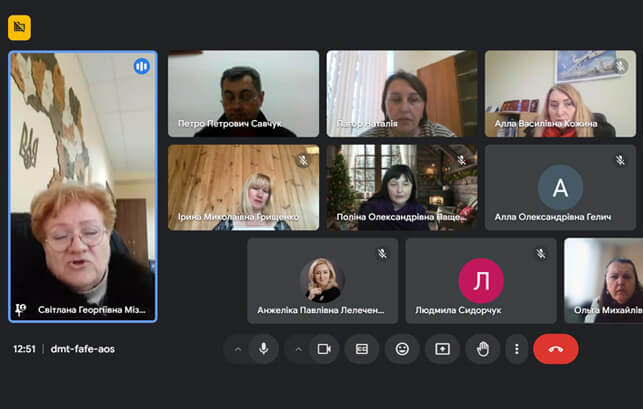Raise hand in the meeting

pos(482,349)
